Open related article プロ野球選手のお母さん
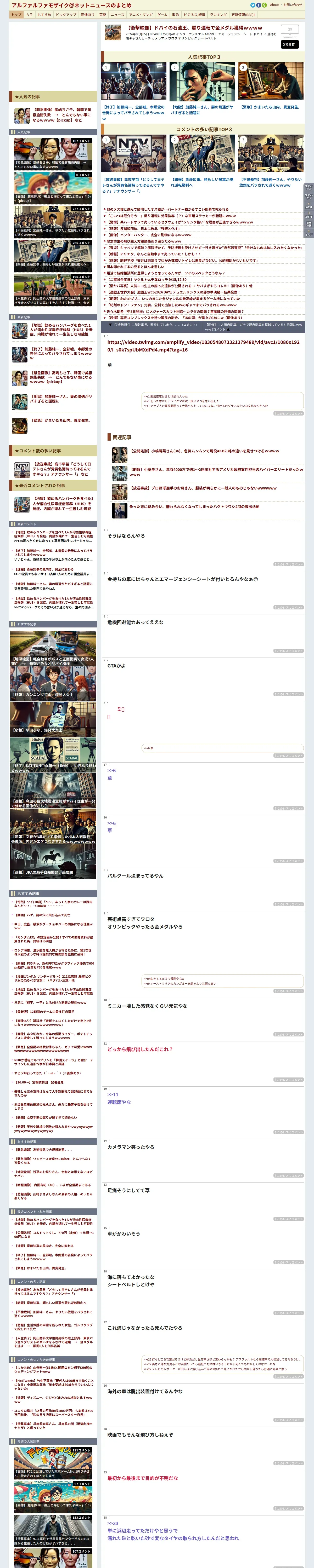The image size is (314, 1568). [203, 488]
